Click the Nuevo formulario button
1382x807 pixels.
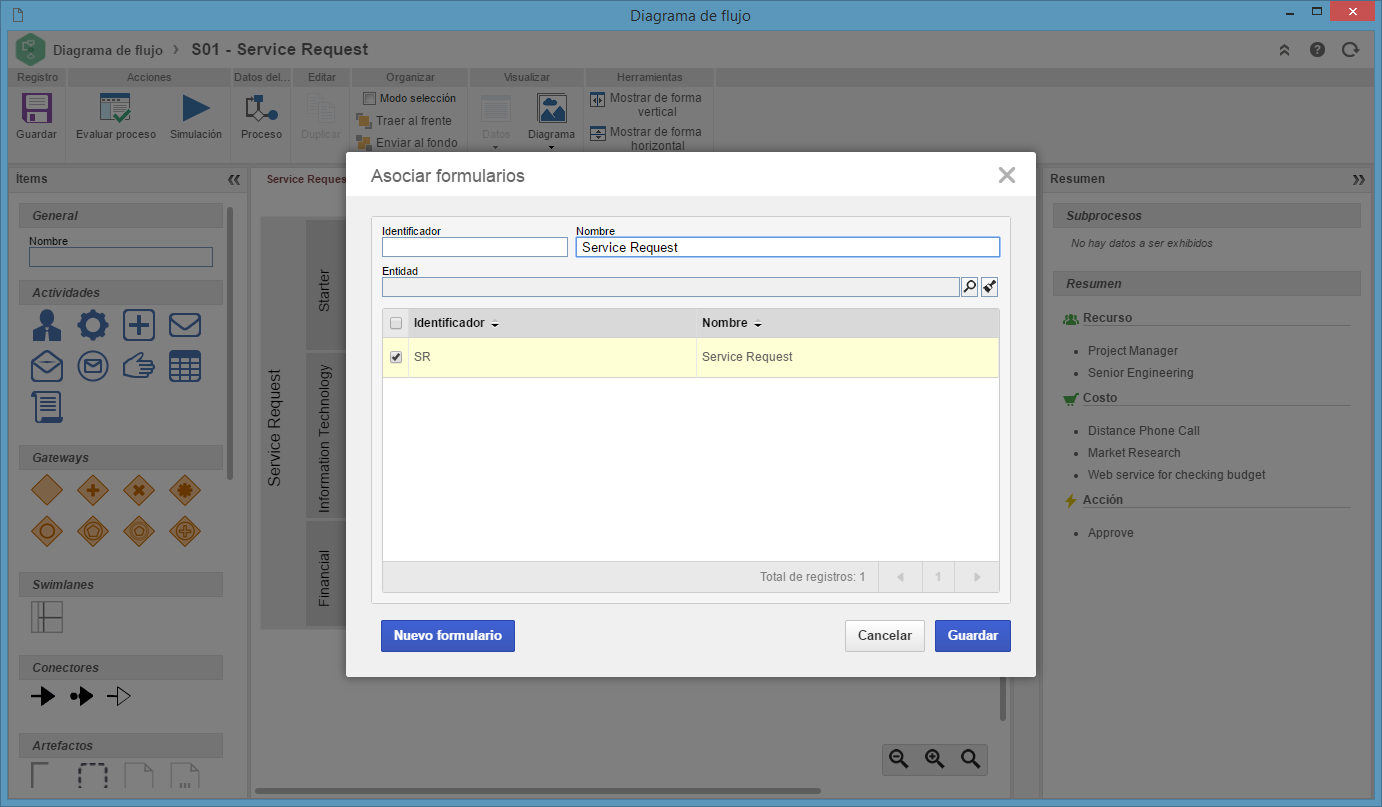[x=448, y=636]
